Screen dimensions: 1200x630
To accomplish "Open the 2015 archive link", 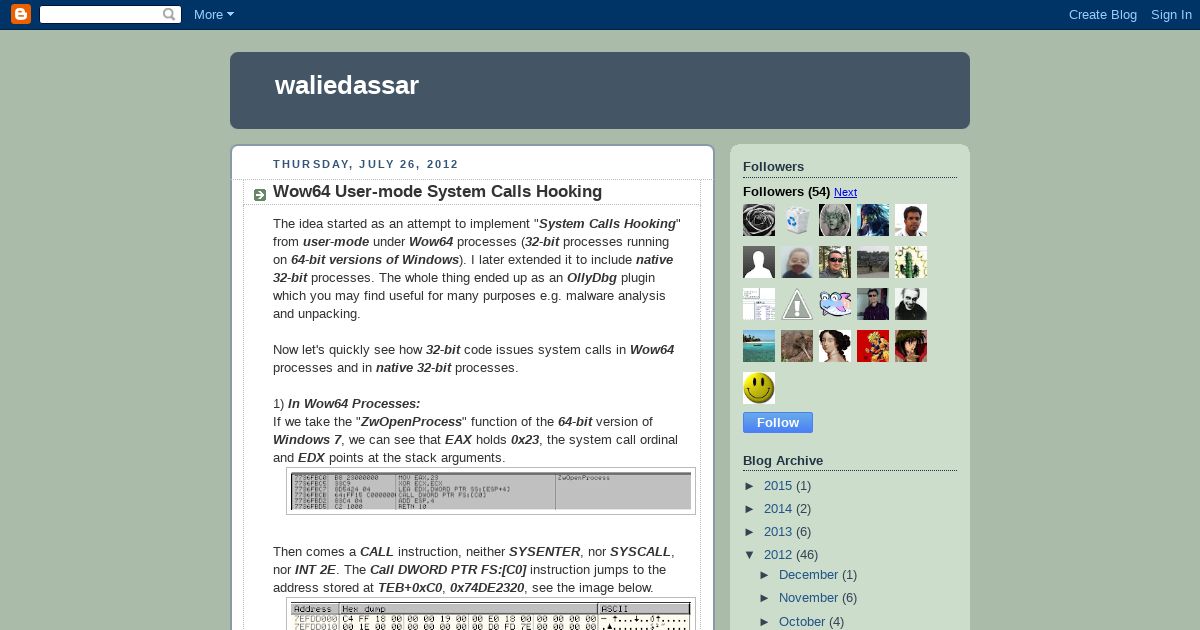I will click(778, 486).
